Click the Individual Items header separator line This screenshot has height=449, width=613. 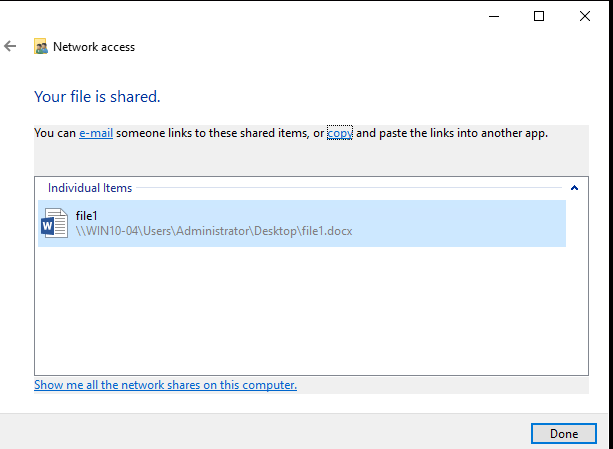[349, 188]
